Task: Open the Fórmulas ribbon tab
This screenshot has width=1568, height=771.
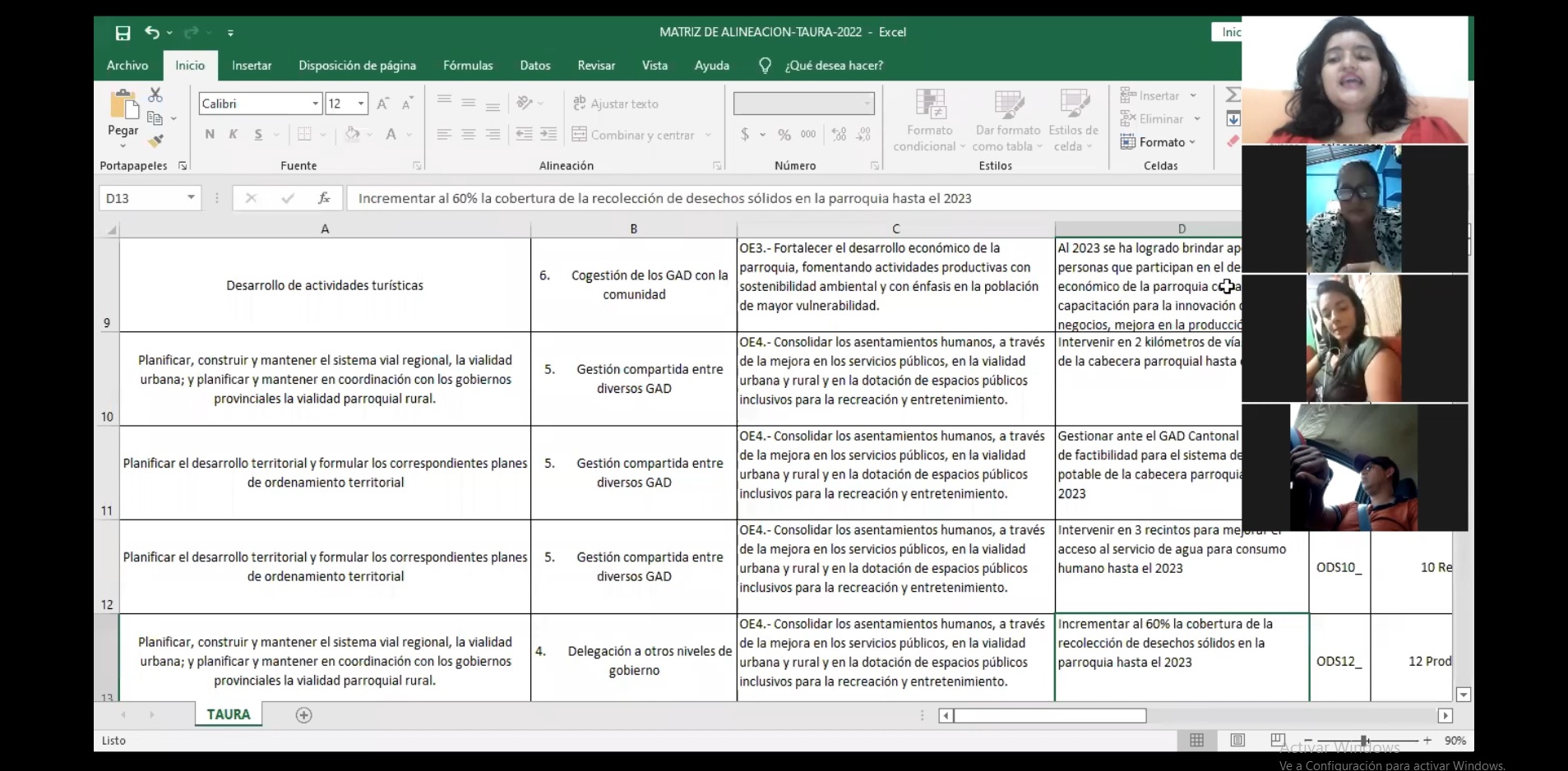Action: (468, 66)
